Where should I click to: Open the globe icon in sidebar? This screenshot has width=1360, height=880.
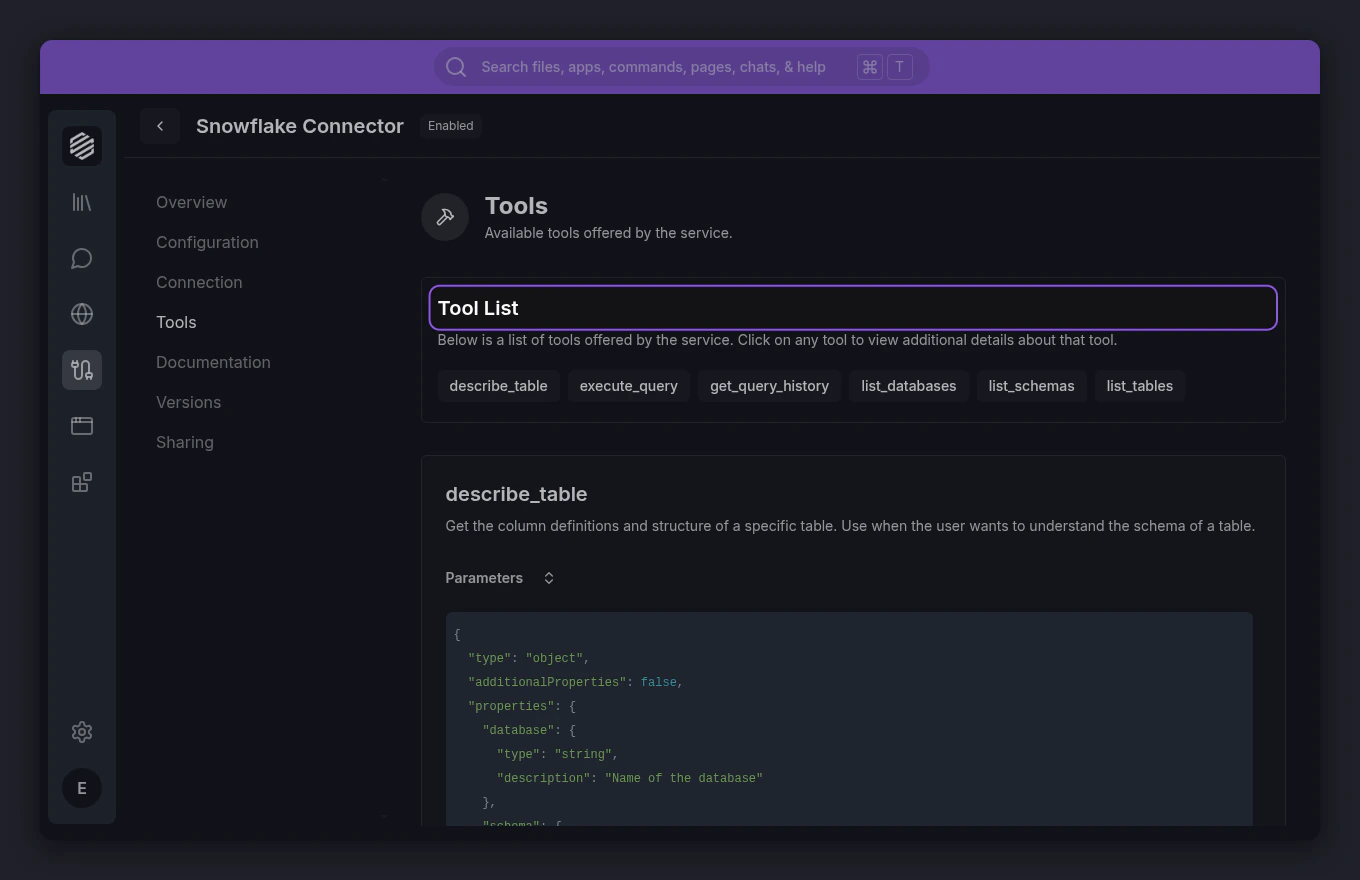pyautogui.click(x=82, y=314)
